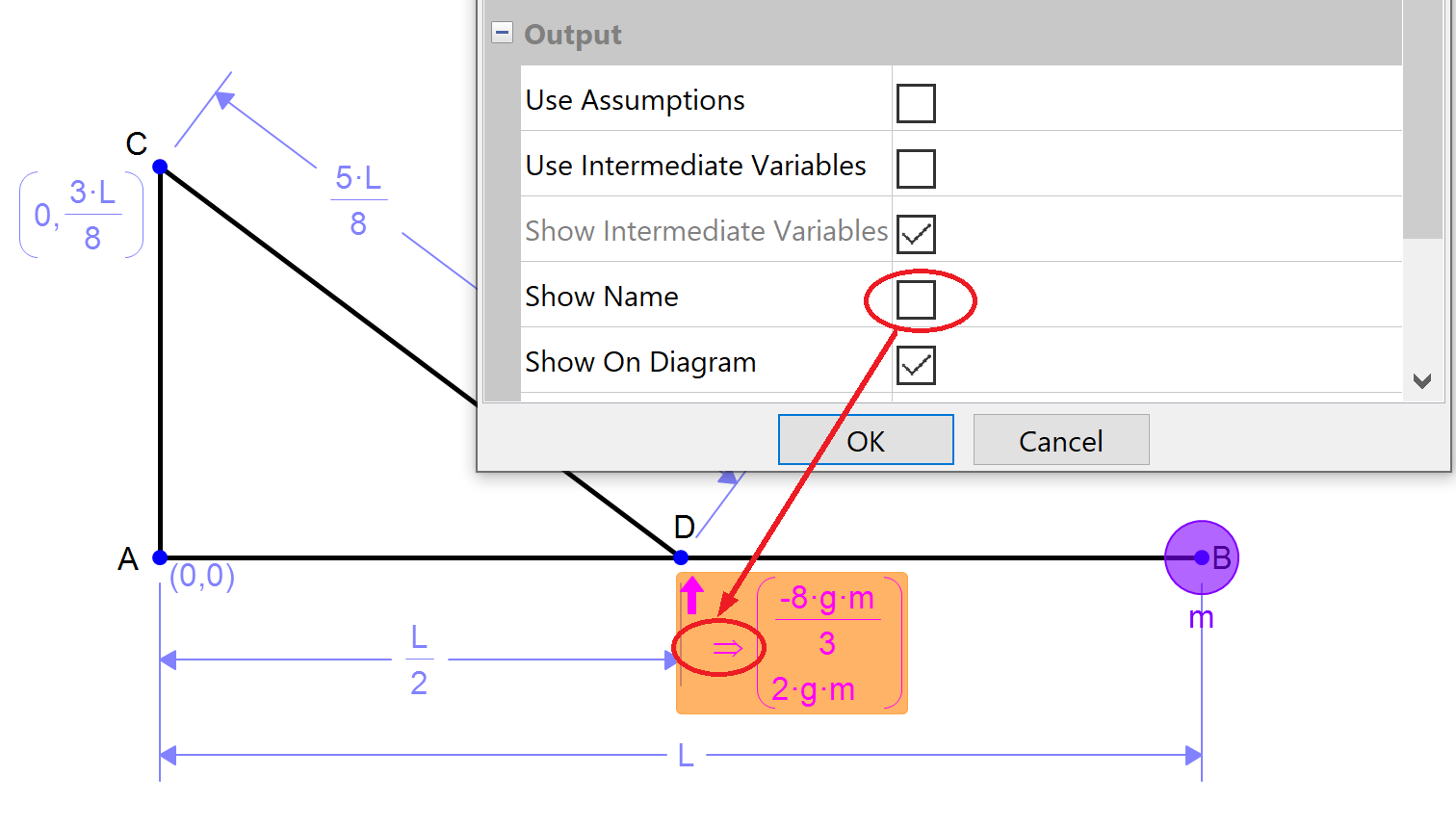Click the magenta upward force arrow
This screenshot has height=828, width=1456.
point(691,594)
